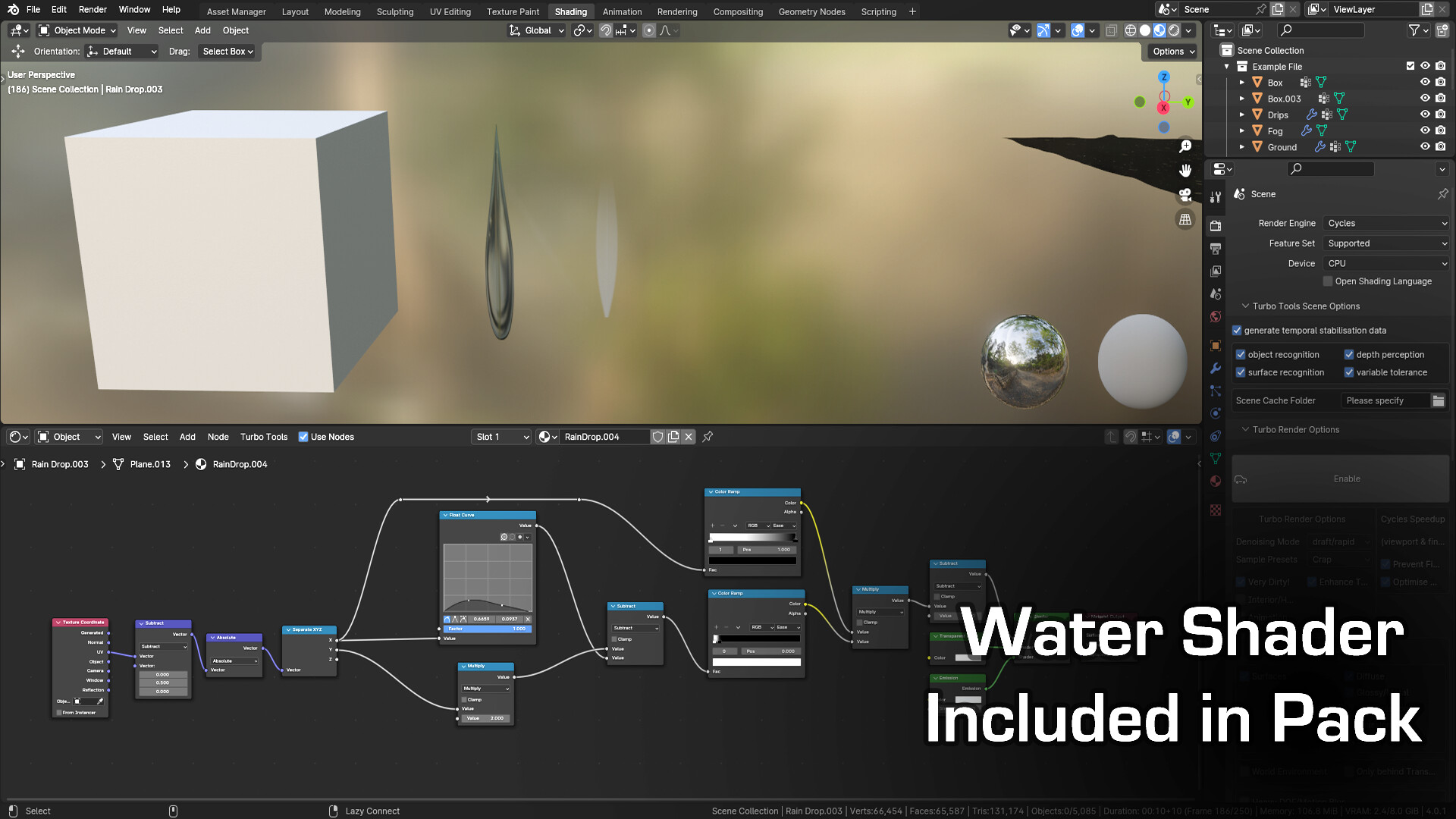Open the Render Engine dropdown showing Cycles
The height and width of the screenshot is (819, 1456).
coord(1385,223)
